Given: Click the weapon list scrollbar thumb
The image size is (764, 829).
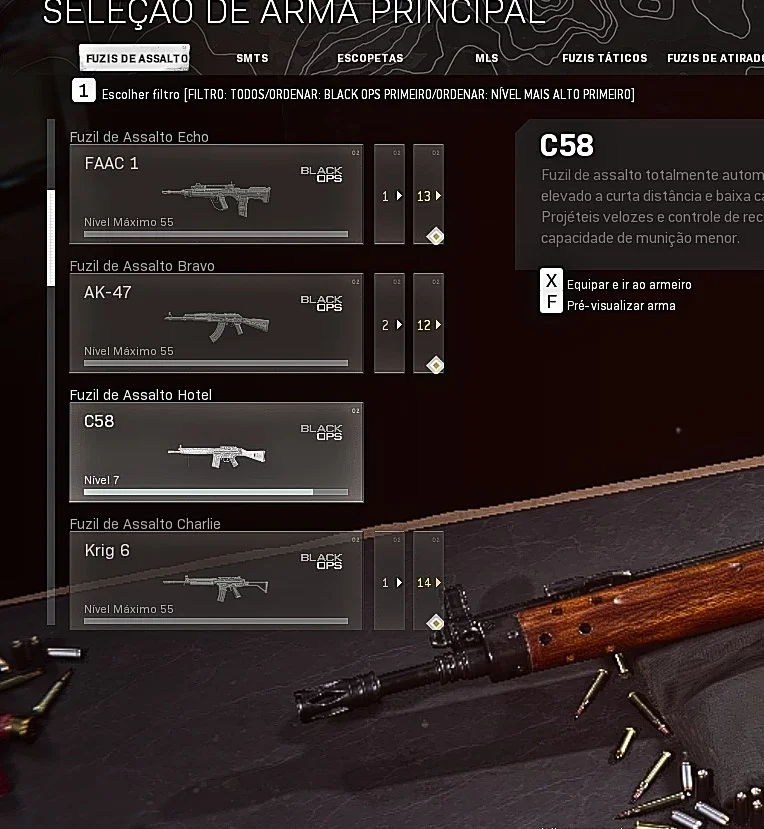Looking at the screenshot, I should click(x=51, y=238).
